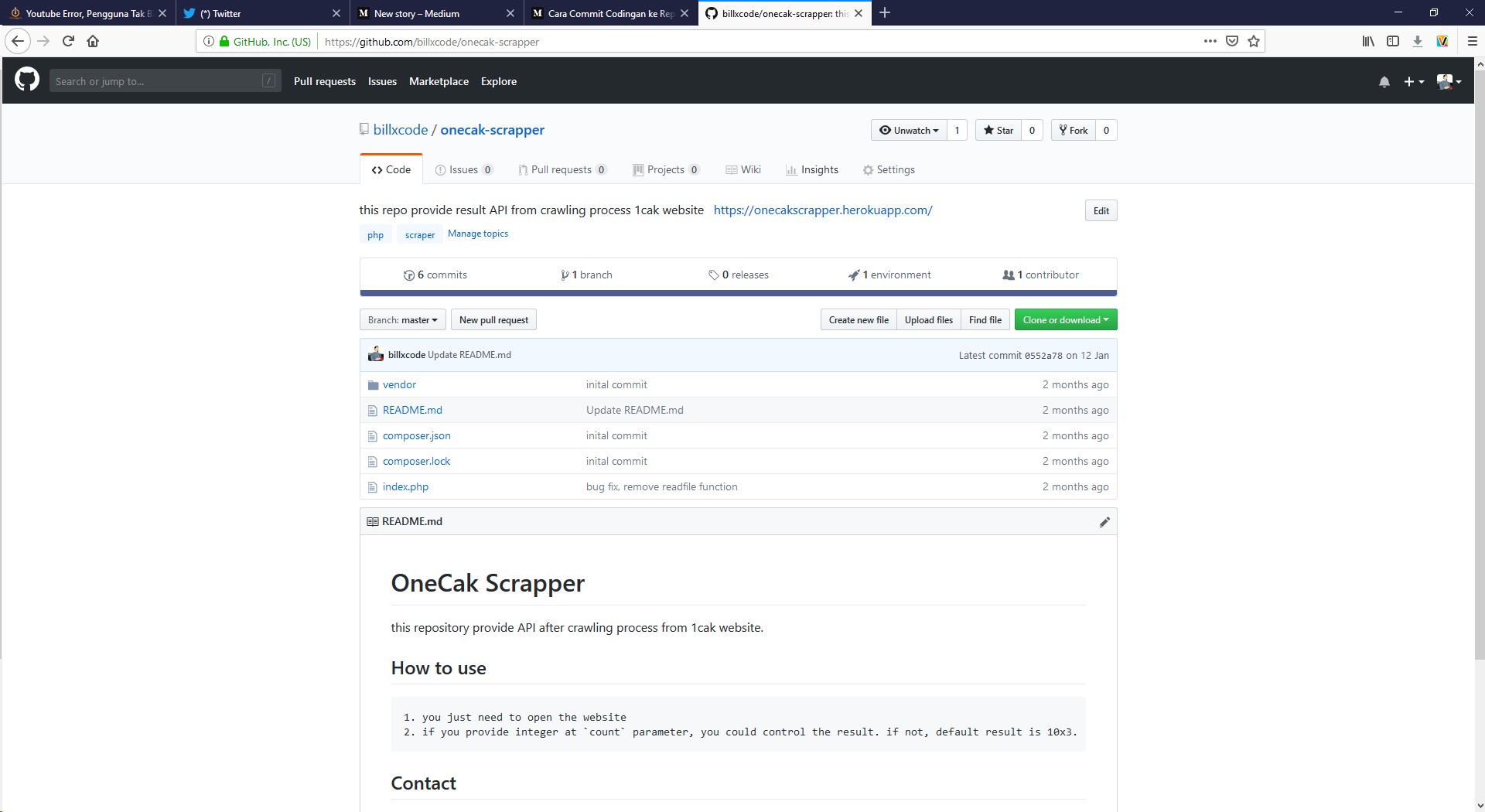
Task: Click the Create new file button
Action: pyautogui.click(x=858, y=319)
